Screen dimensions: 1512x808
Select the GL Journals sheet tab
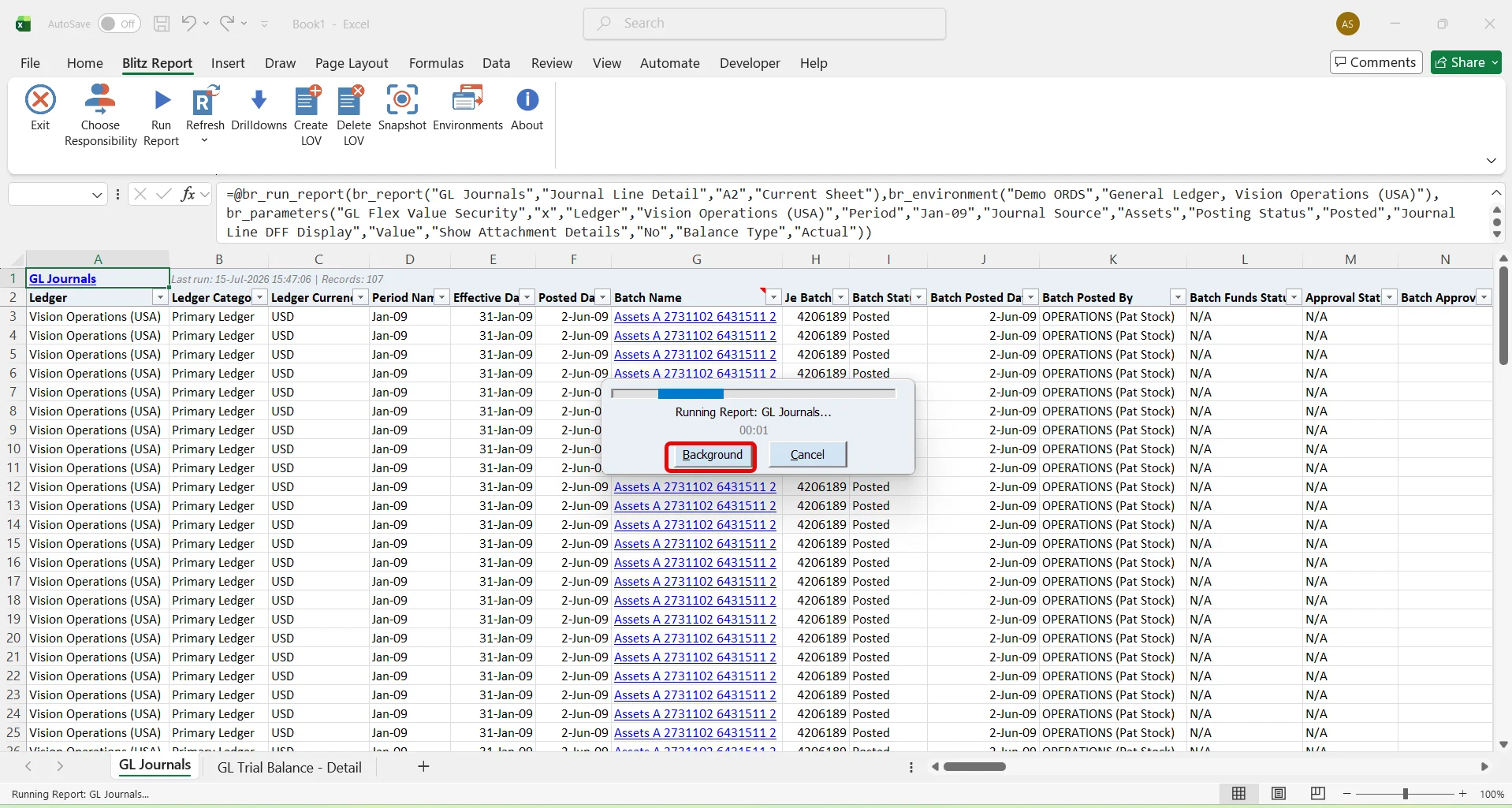[x=155, y=765]
